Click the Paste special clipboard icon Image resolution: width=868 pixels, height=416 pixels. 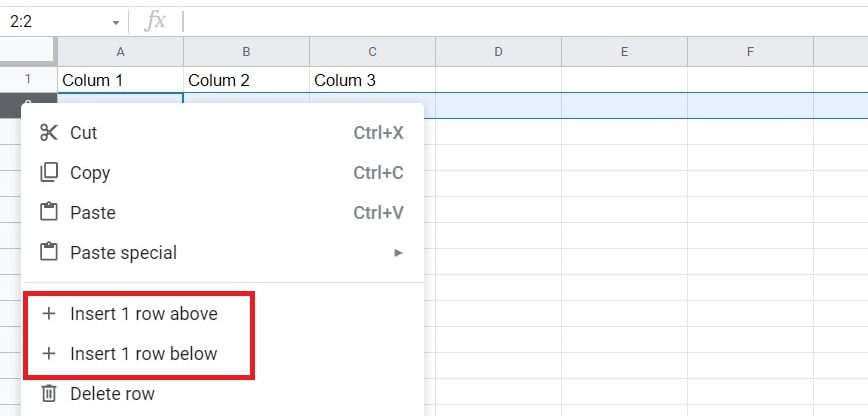click(48, 253)
